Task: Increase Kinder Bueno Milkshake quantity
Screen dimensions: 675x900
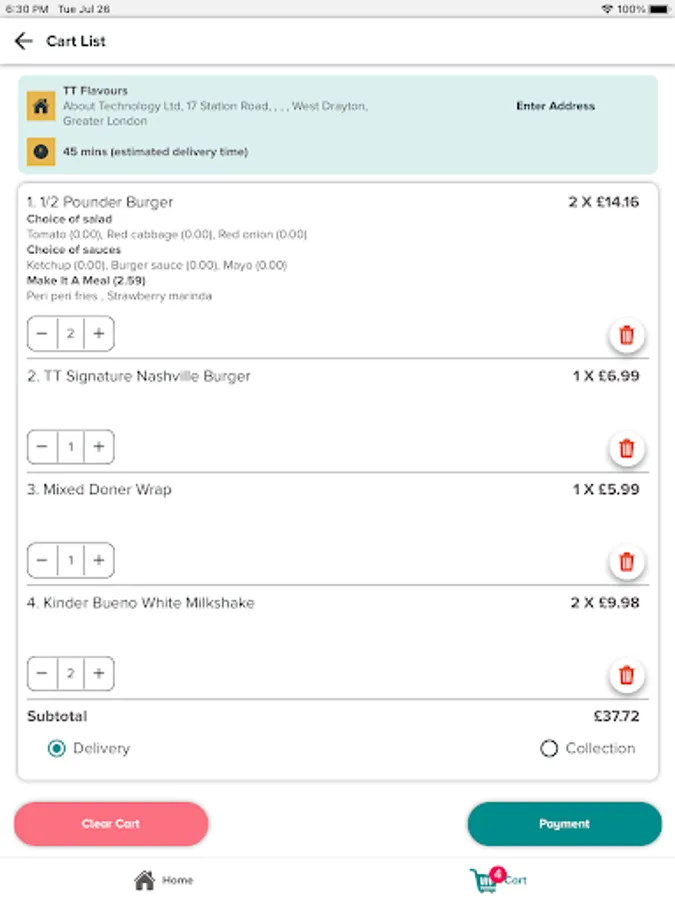Action: (x=98, y=674)
